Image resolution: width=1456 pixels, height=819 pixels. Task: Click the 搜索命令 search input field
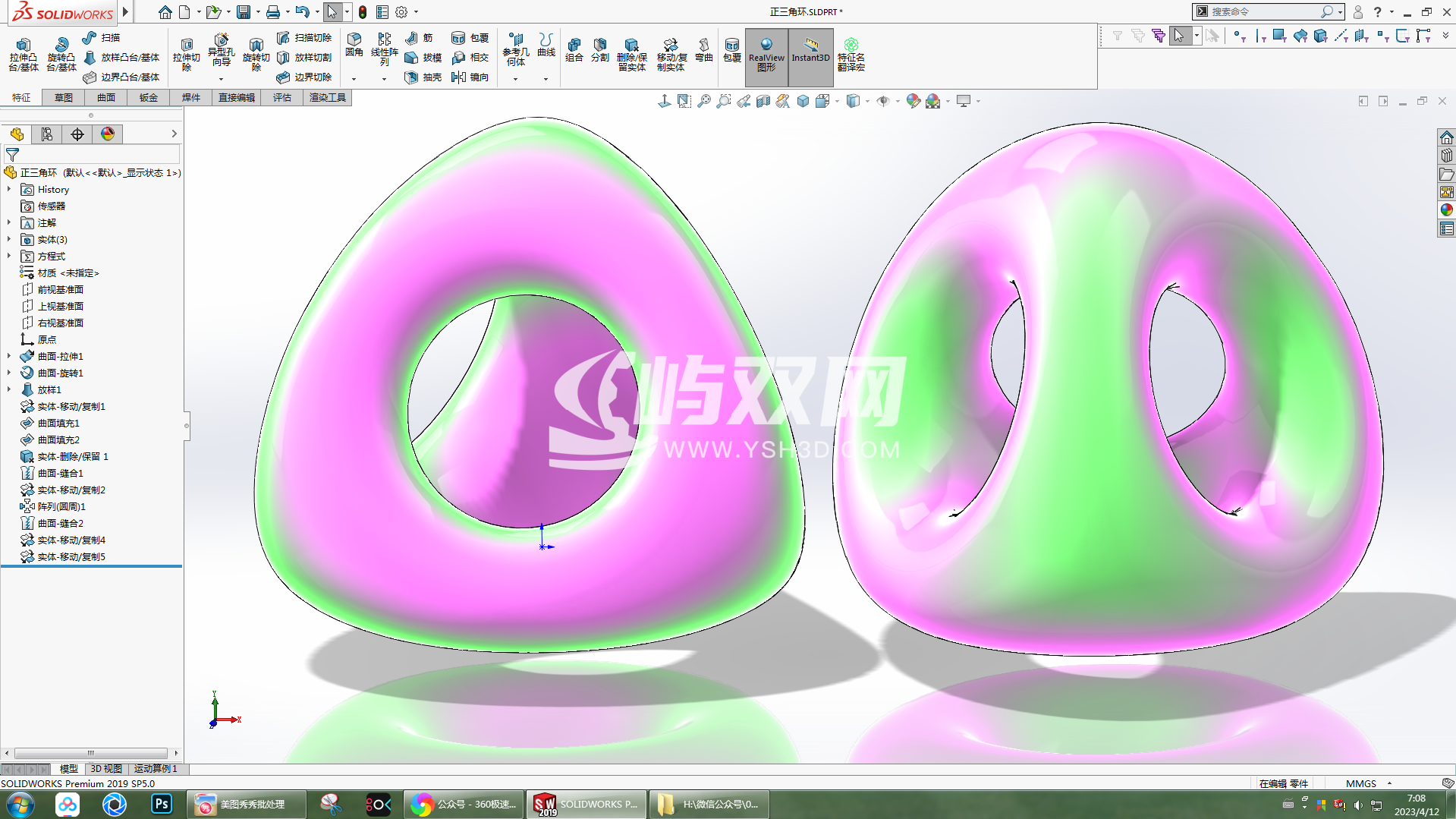(1263, 11)
